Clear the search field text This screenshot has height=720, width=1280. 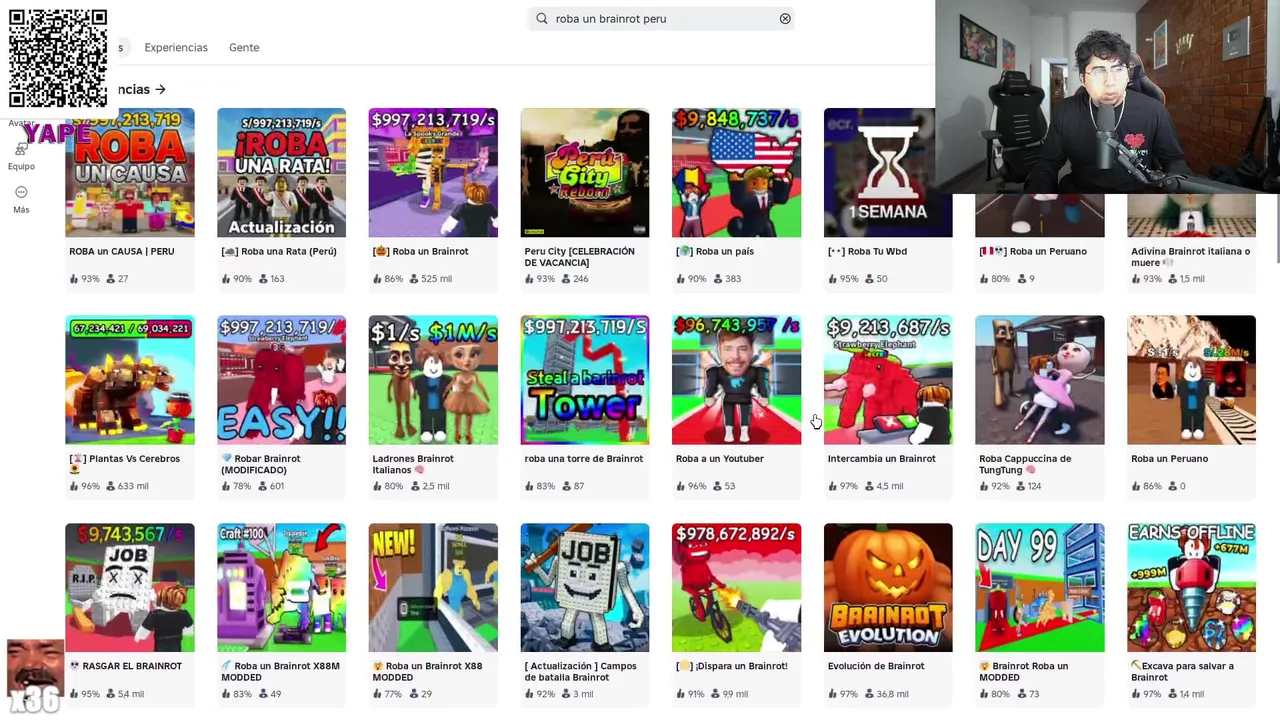tap(785, 18)
